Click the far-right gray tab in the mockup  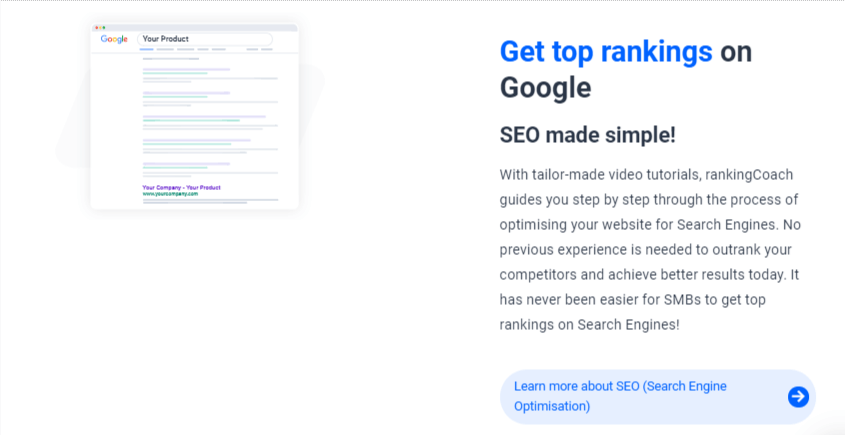coord(267,49)
